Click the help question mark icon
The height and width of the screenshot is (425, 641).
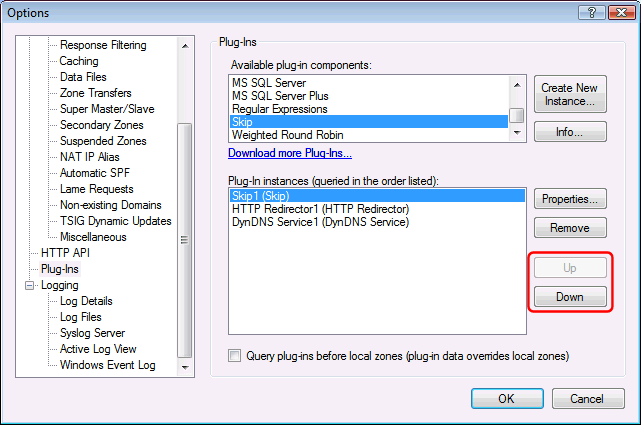click(592, 13)
